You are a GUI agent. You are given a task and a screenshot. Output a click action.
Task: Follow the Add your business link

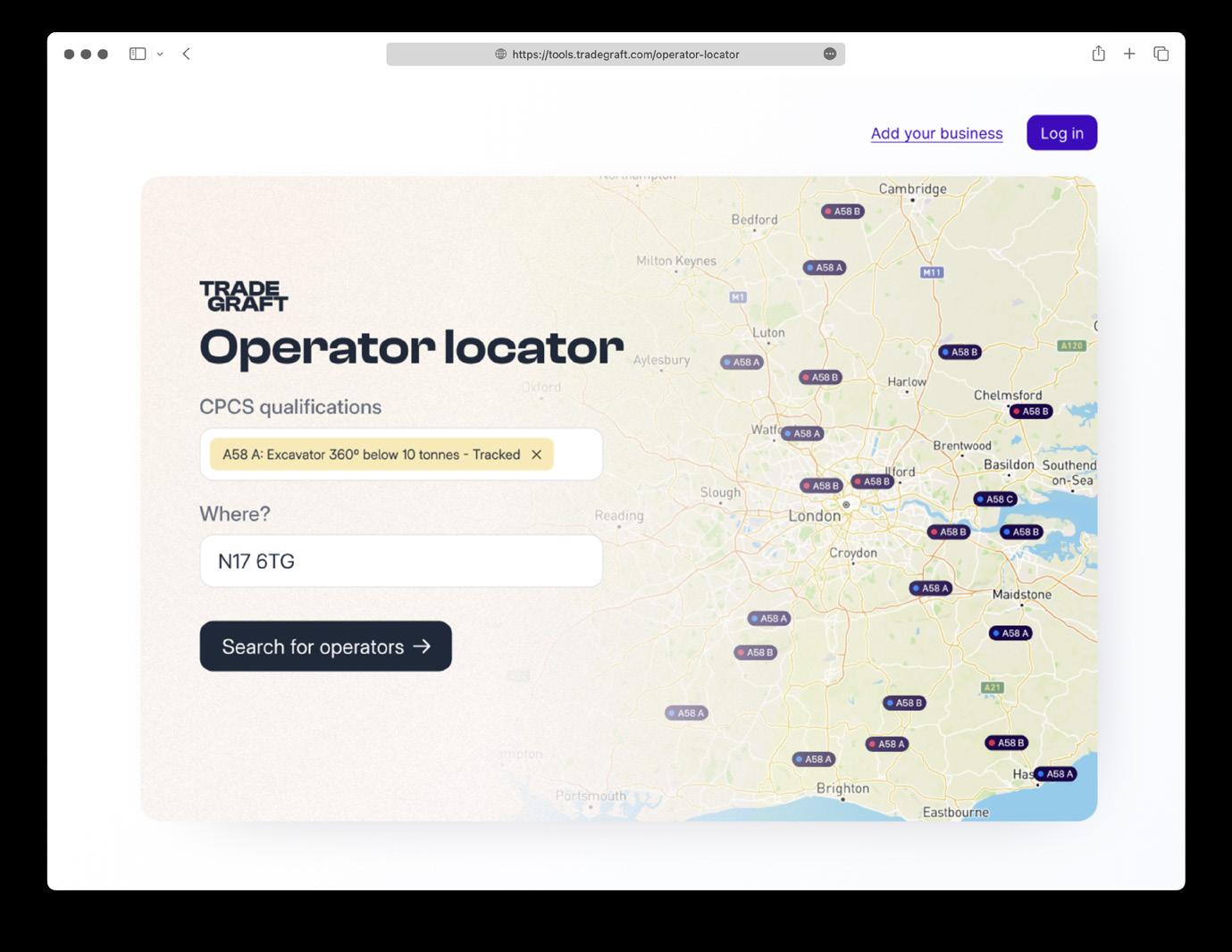point(936,133)
